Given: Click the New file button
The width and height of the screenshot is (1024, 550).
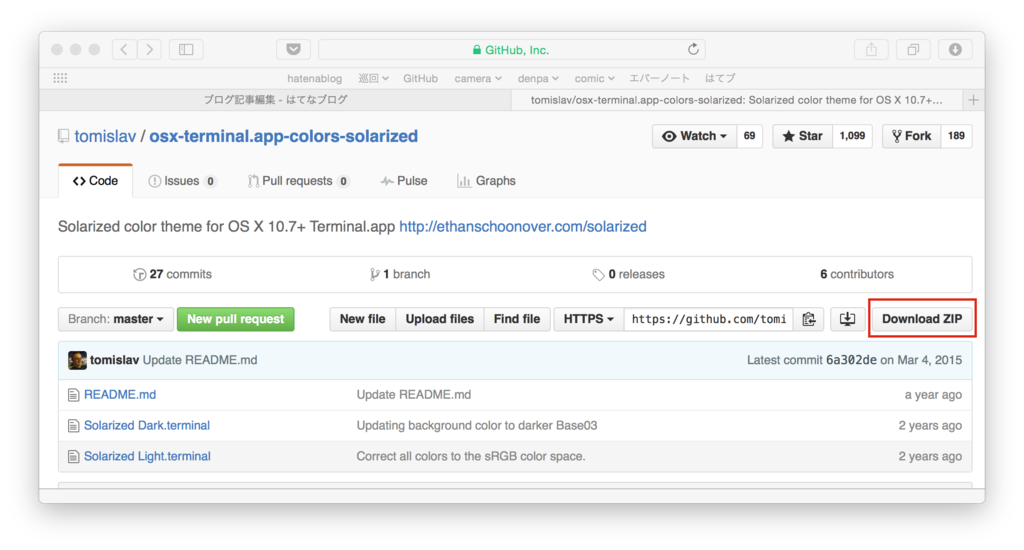Looking at the screenshot, I should pos(362,319).
